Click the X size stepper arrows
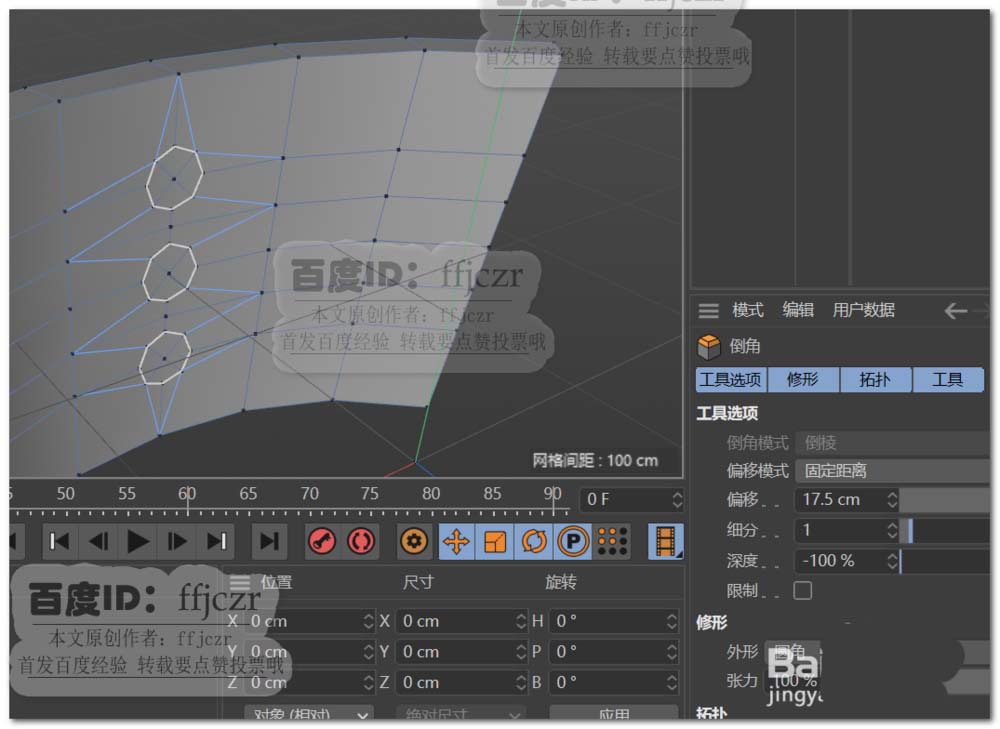The height and width of the screenshot is (729, 1000). [x=521, y=621]
